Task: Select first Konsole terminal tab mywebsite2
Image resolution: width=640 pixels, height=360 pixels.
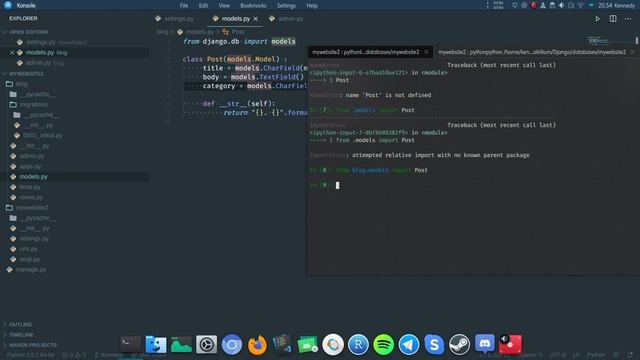Action: click(365, 52)
